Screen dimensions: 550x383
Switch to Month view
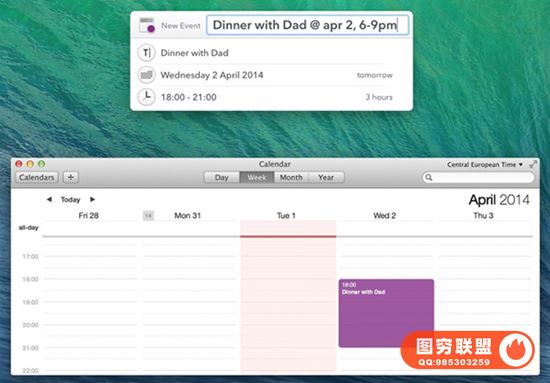[291, 177]
